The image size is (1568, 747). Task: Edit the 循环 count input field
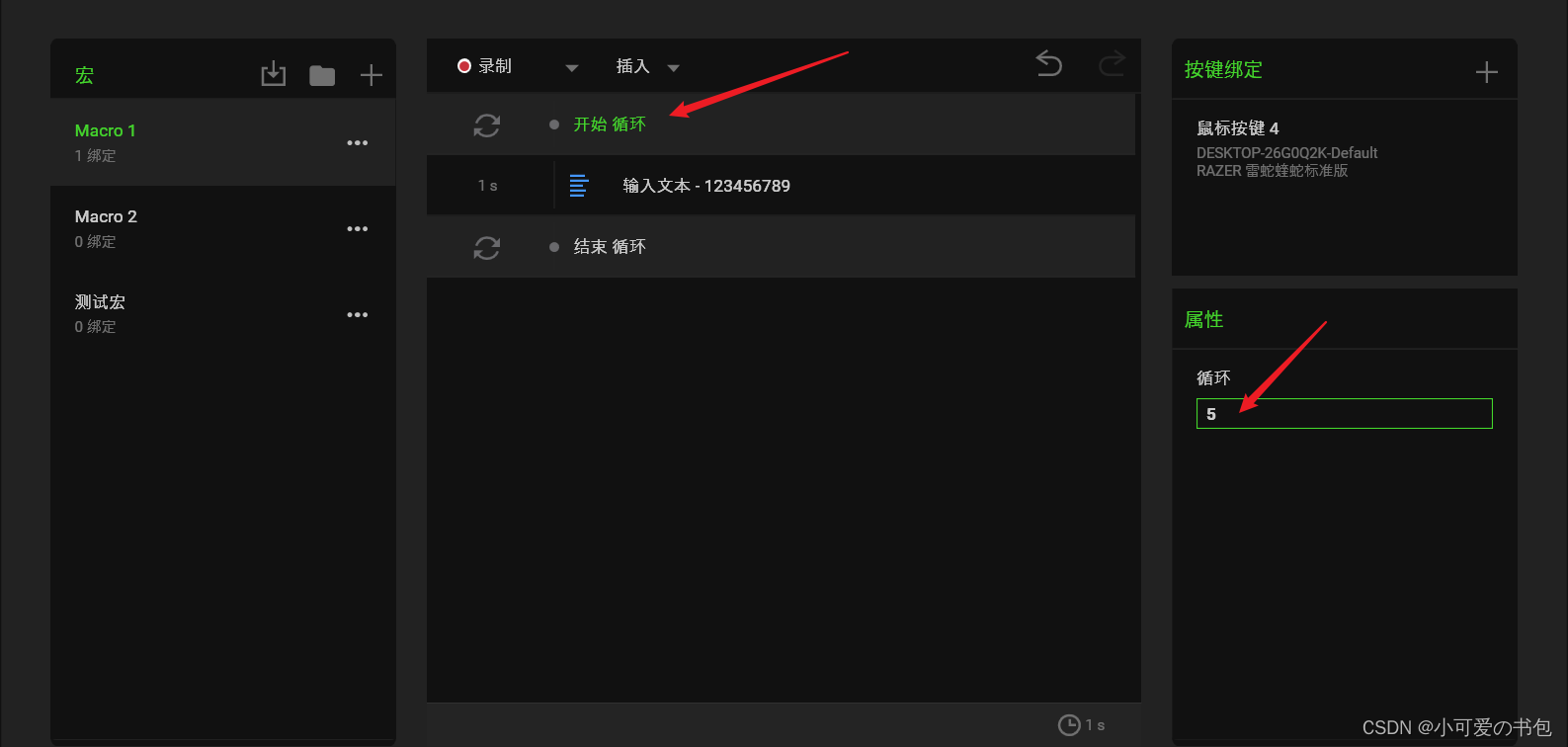click(x=1344, y=414)
